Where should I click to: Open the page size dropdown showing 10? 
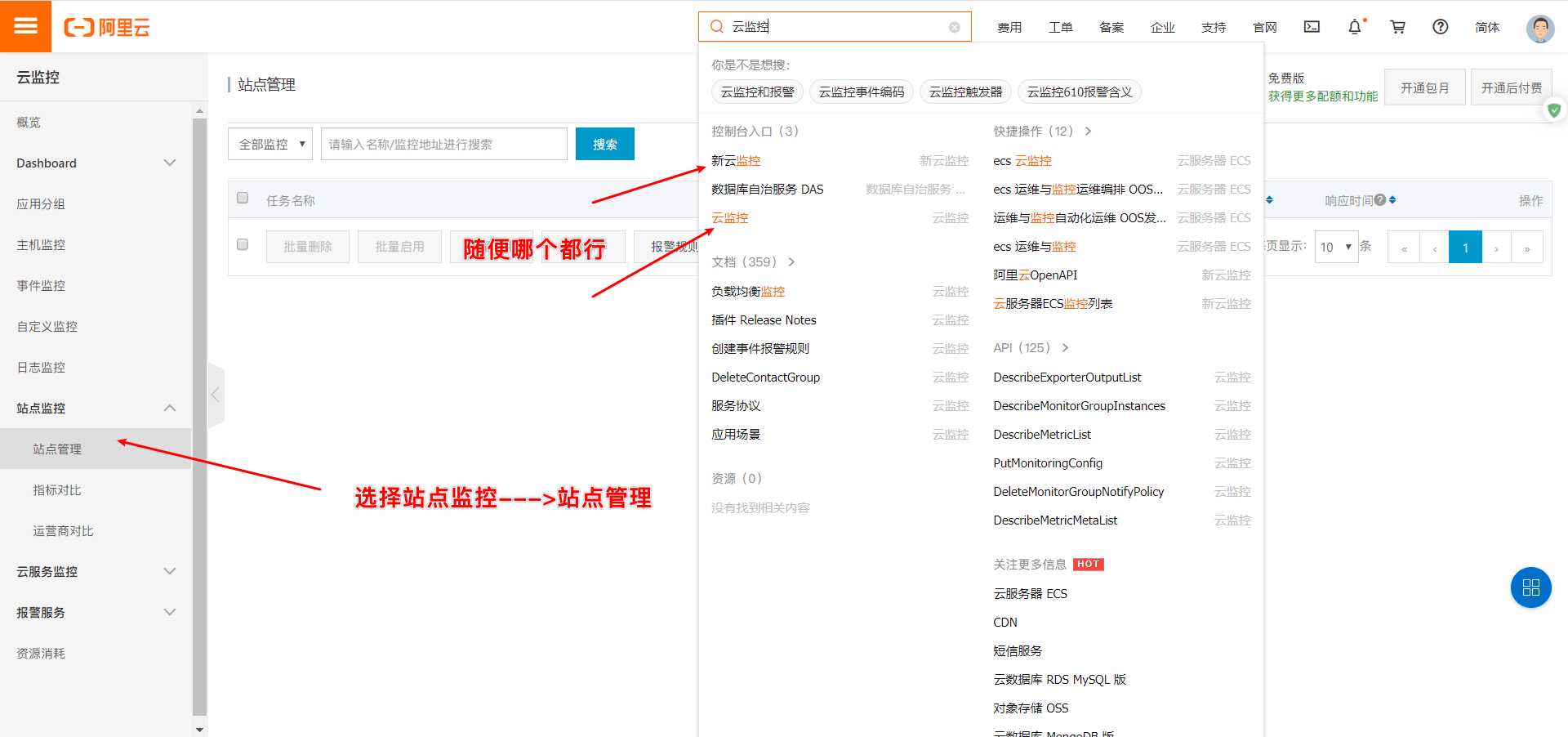[1335, 247]
